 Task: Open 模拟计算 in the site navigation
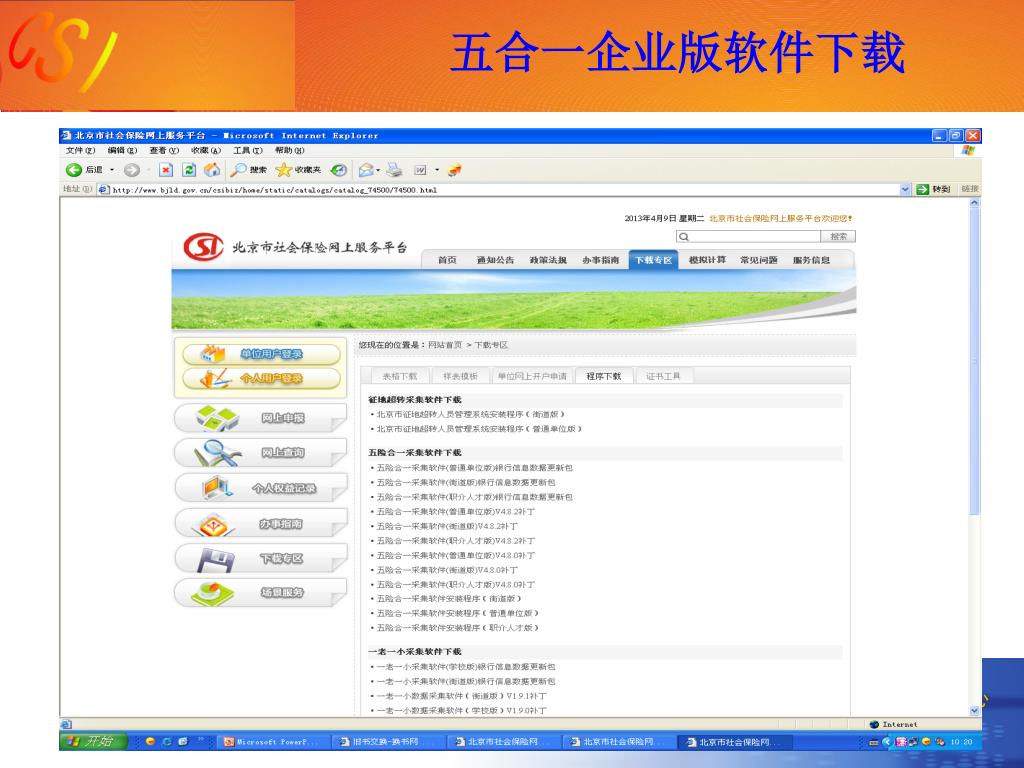pyautogui.click(x=707, y=260)
